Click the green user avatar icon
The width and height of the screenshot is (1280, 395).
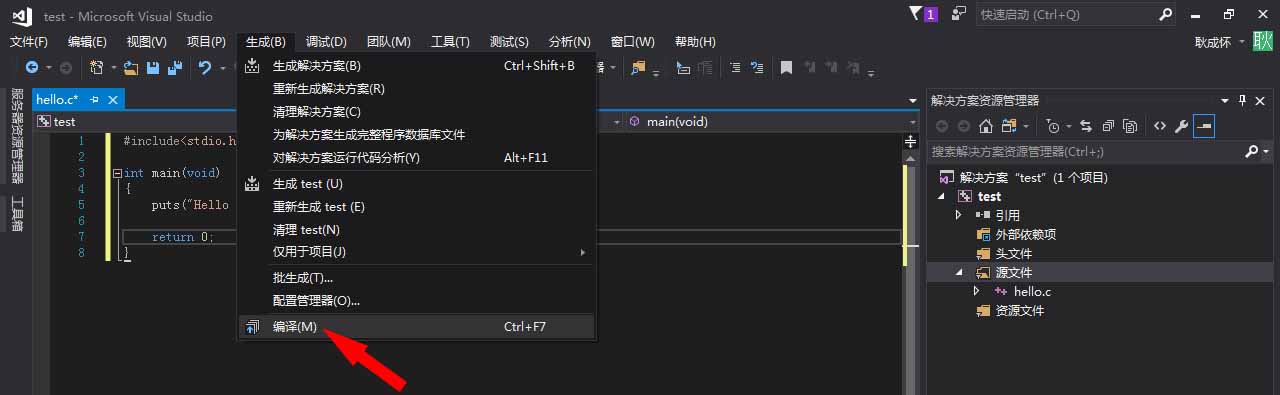[1263, 41]
